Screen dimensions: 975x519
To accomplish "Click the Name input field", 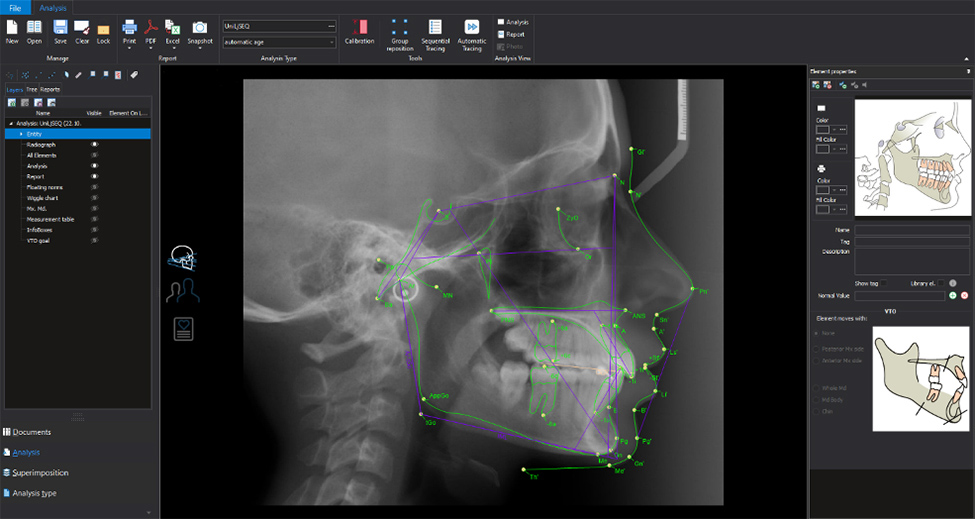I will pos(912,230).
